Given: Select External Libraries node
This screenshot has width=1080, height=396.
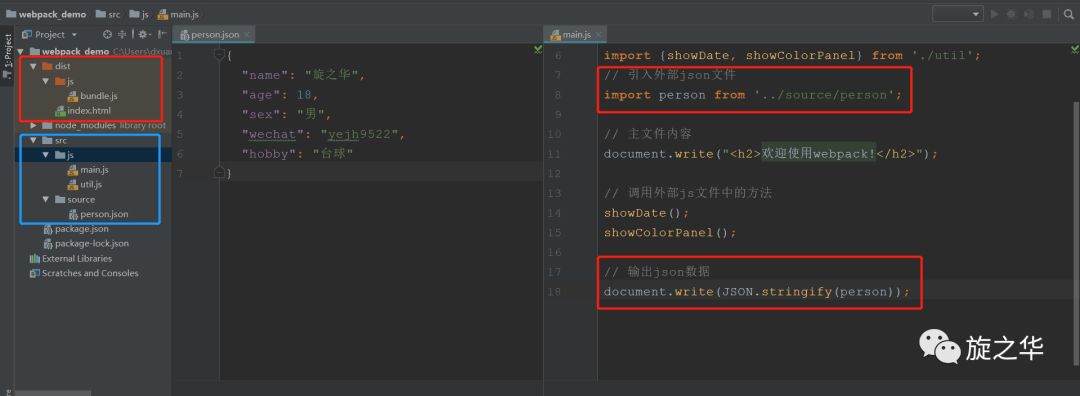Looking at the screenshot, I should (x=70, y=259).
